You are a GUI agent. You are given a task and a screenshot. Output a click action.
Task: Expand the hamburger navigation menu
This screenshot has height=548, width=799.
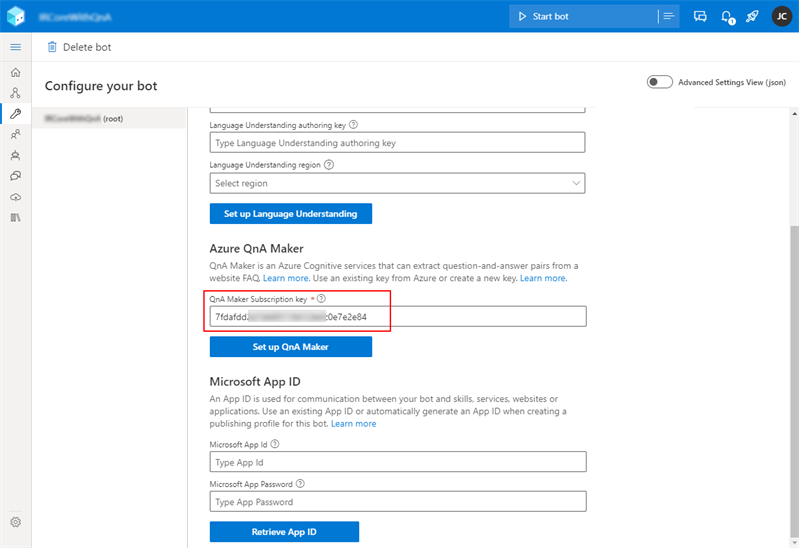click(x=15, y=47)
